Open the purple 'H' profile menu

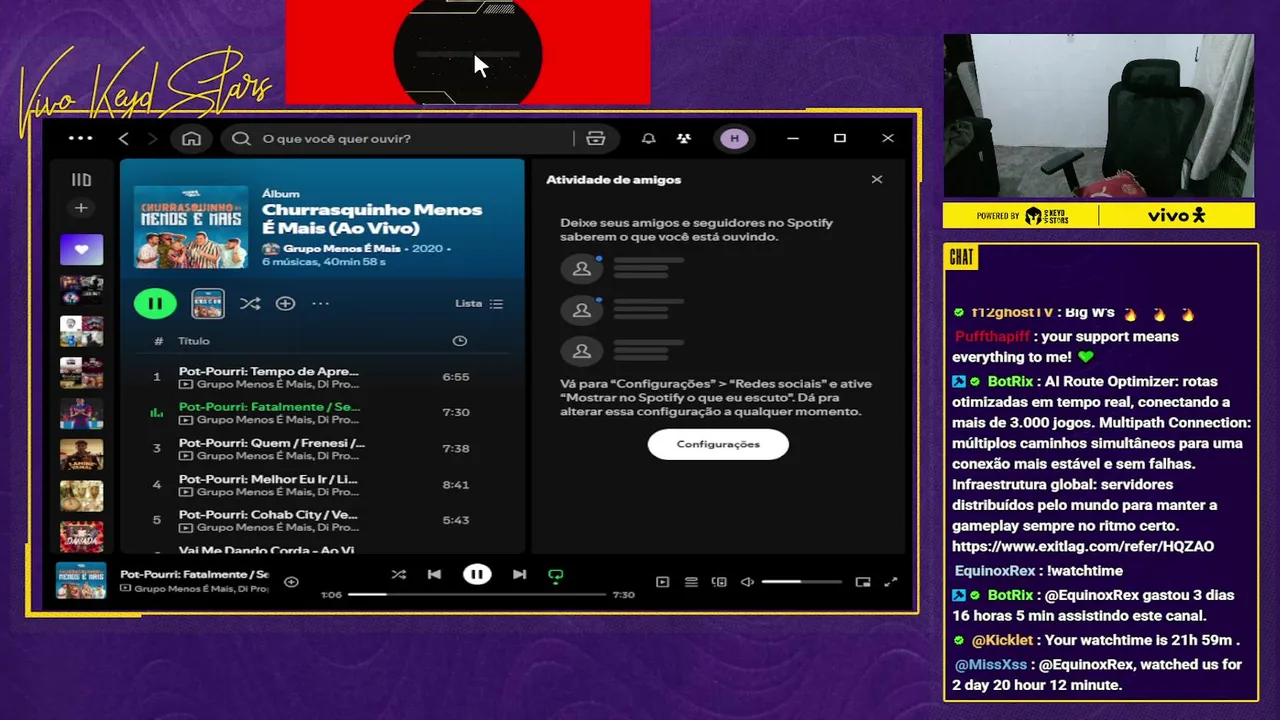[735, 138]
